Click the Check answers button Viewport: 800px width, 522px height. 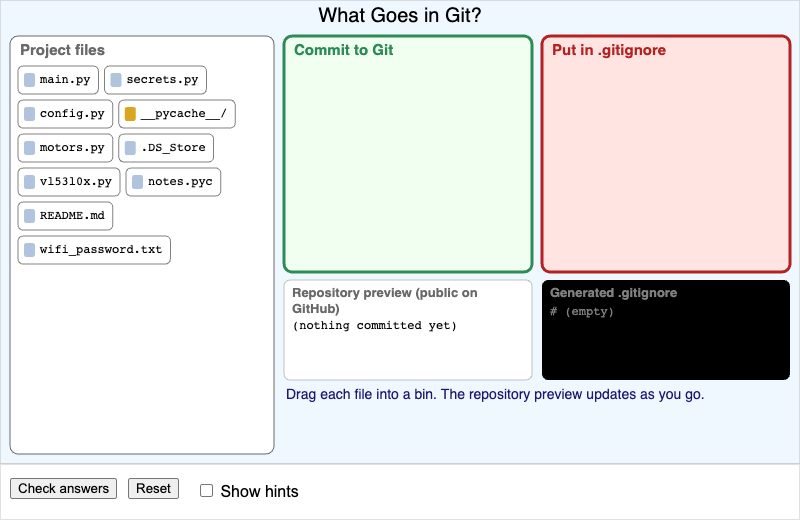point(63,489)
